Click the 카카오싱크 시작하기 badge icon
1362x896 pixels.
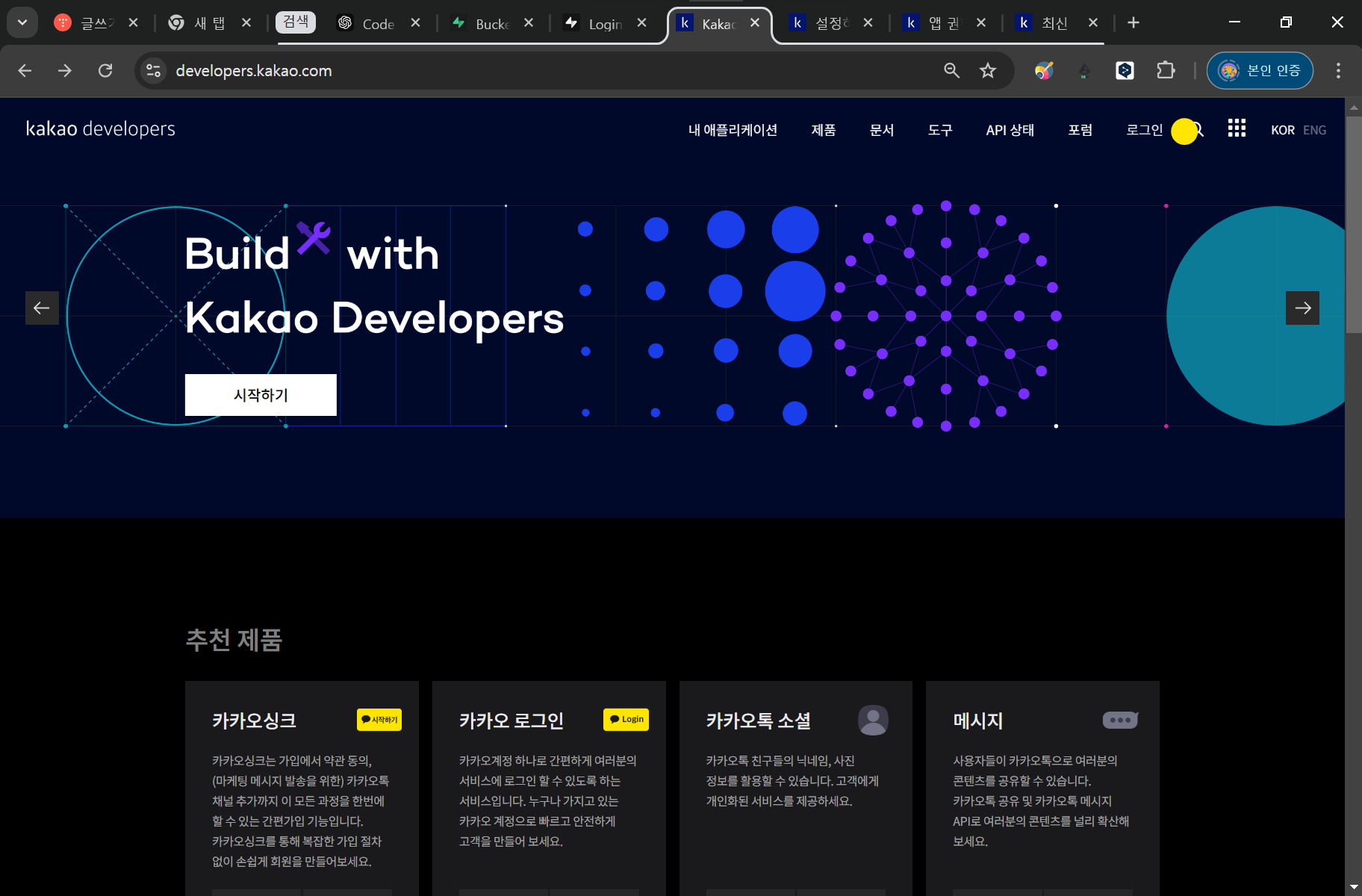pos(379,720)
